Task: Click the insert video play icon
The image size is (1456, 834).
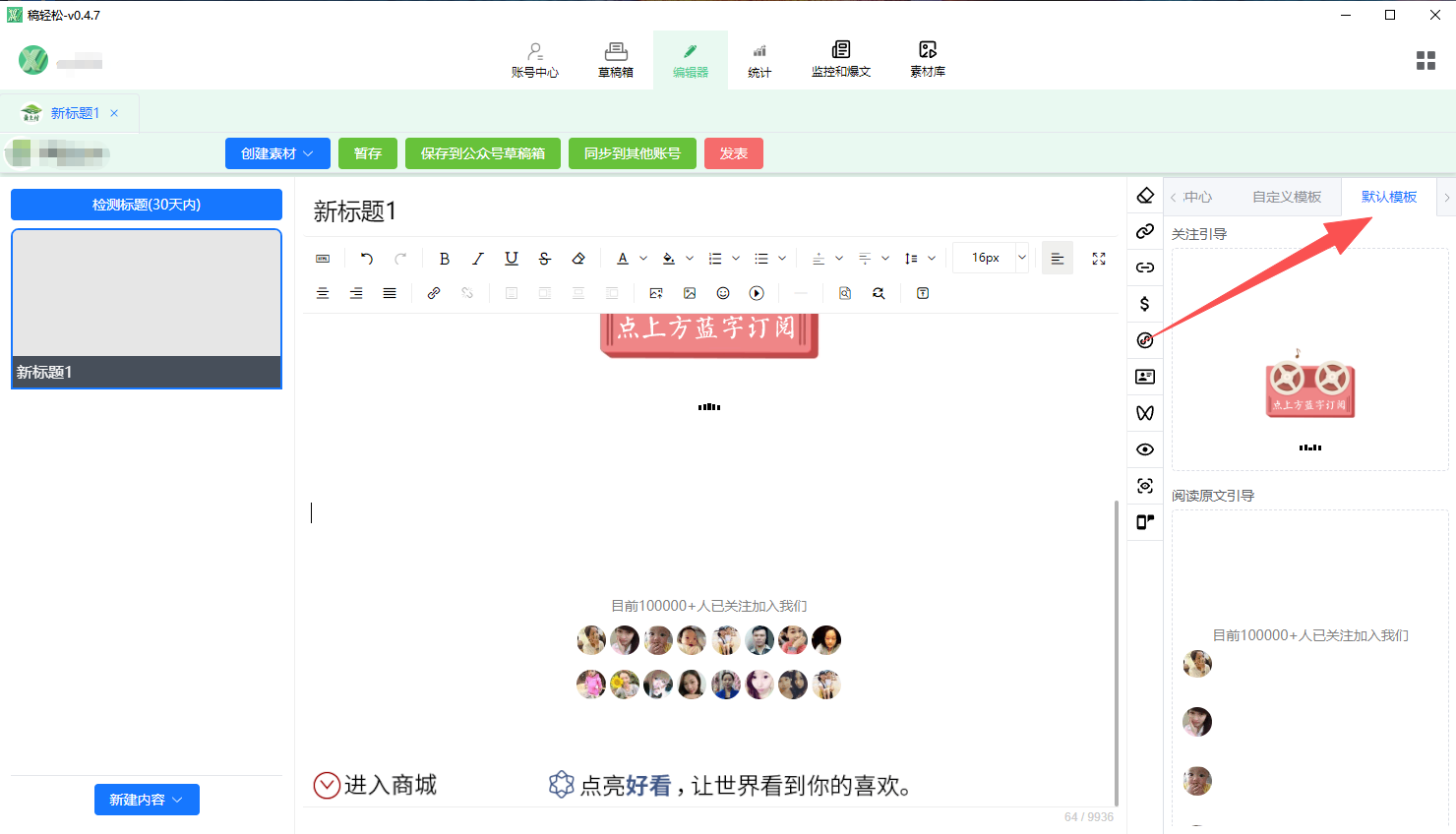Action: 757,293
